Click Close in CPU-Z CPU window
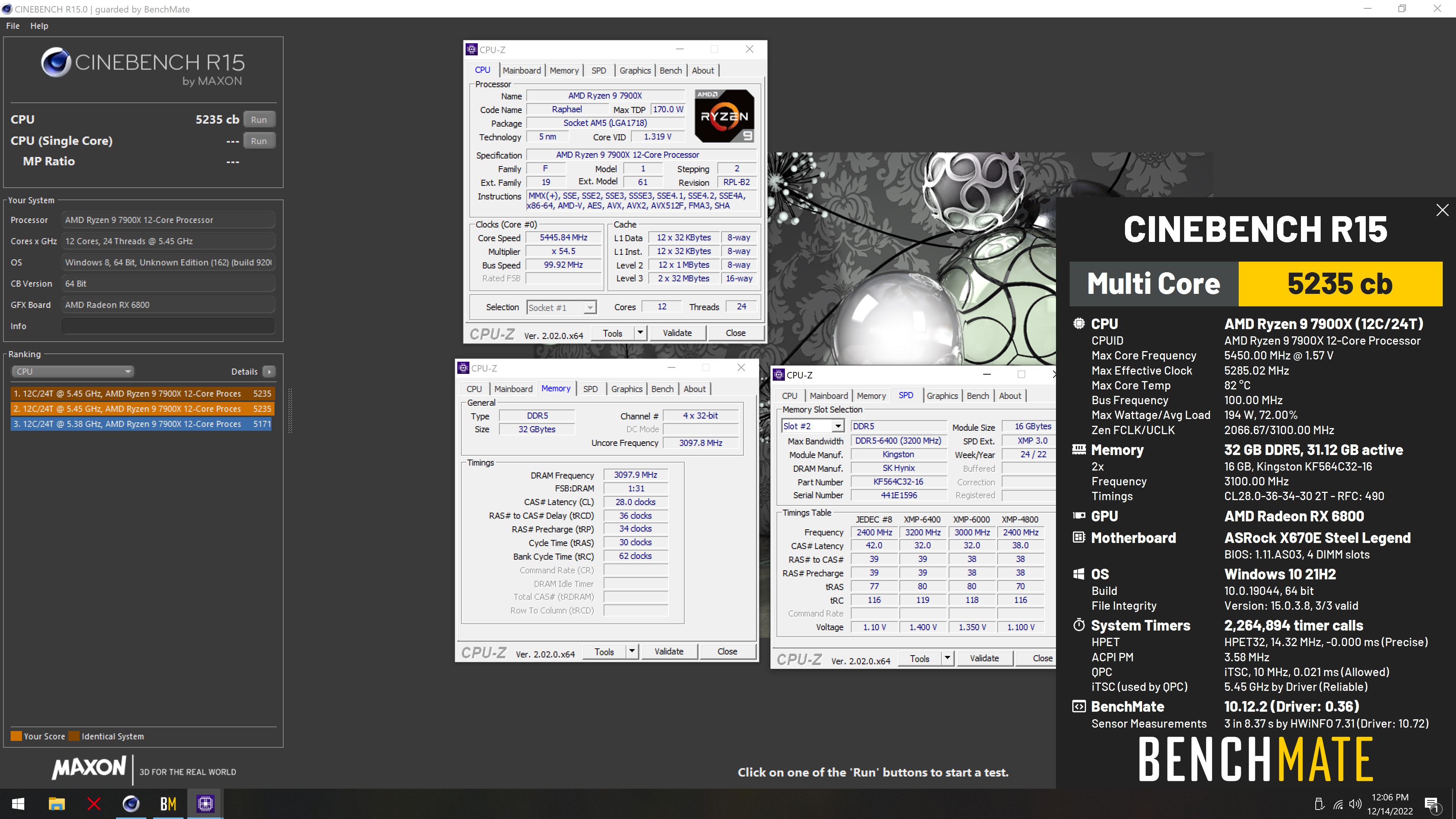 (735, 333)
